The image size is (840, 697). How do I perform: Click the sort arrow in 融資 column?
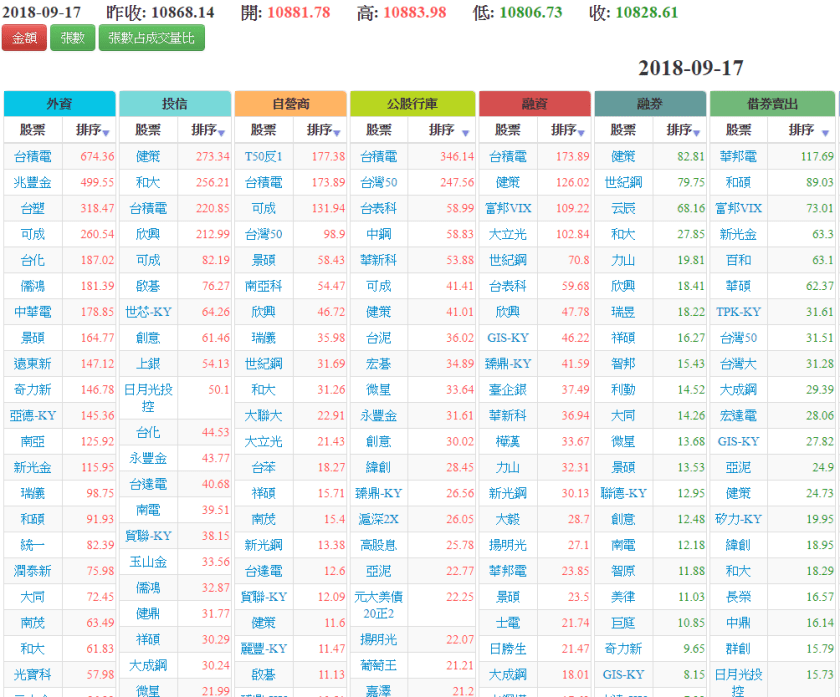[x=582, y=132]
